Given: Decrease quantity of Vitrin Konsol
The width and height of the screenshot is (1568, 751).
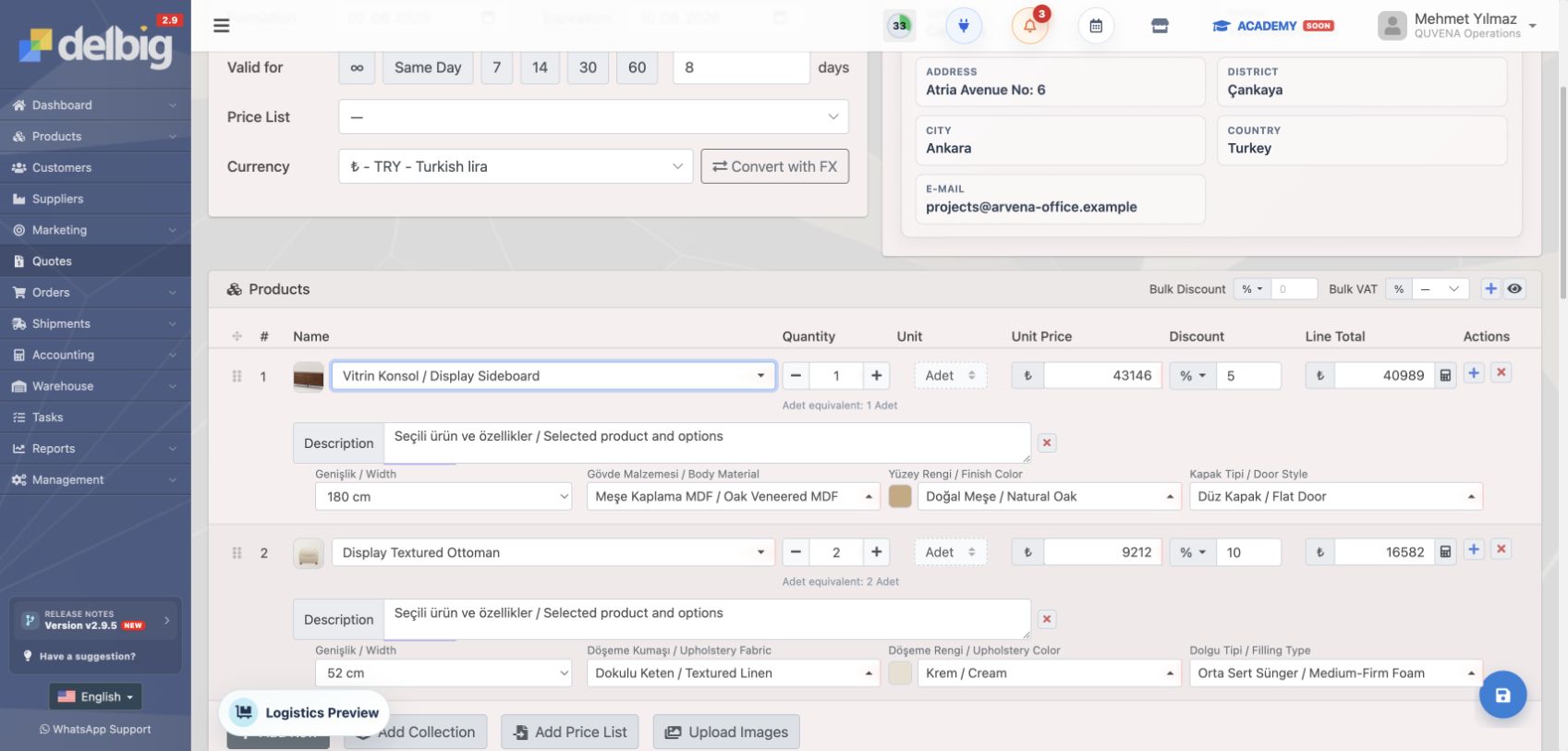Looking at the screenshot, I should [796, 376].
